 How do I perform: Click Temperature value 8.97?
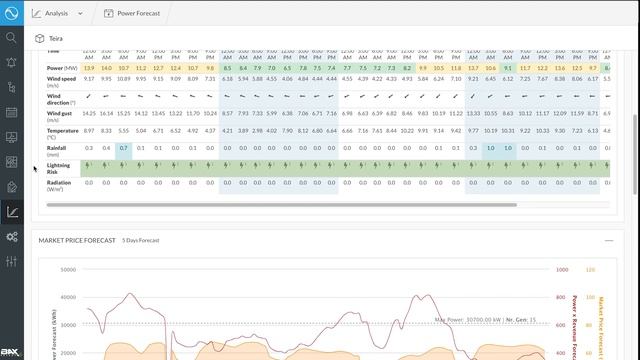[x=89, y=131]
